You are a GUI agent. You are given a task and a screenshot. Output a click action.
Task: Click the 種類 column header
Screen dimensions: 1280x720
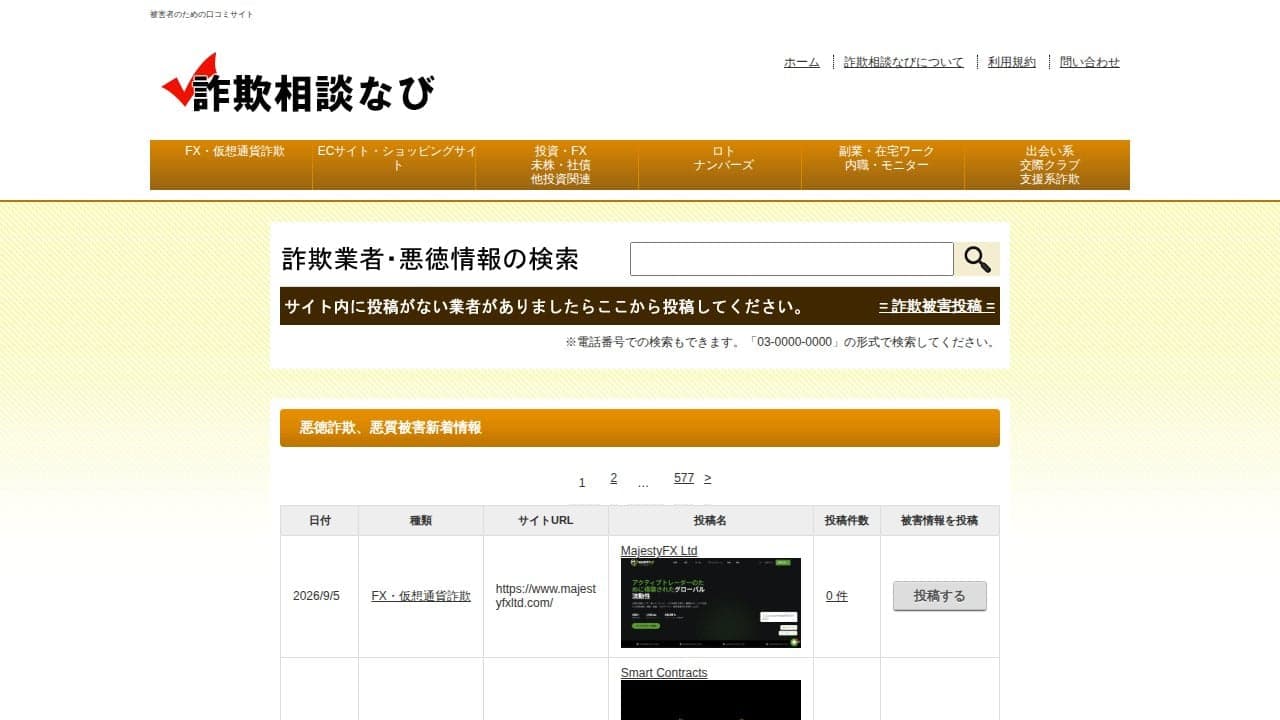(421, 521)
